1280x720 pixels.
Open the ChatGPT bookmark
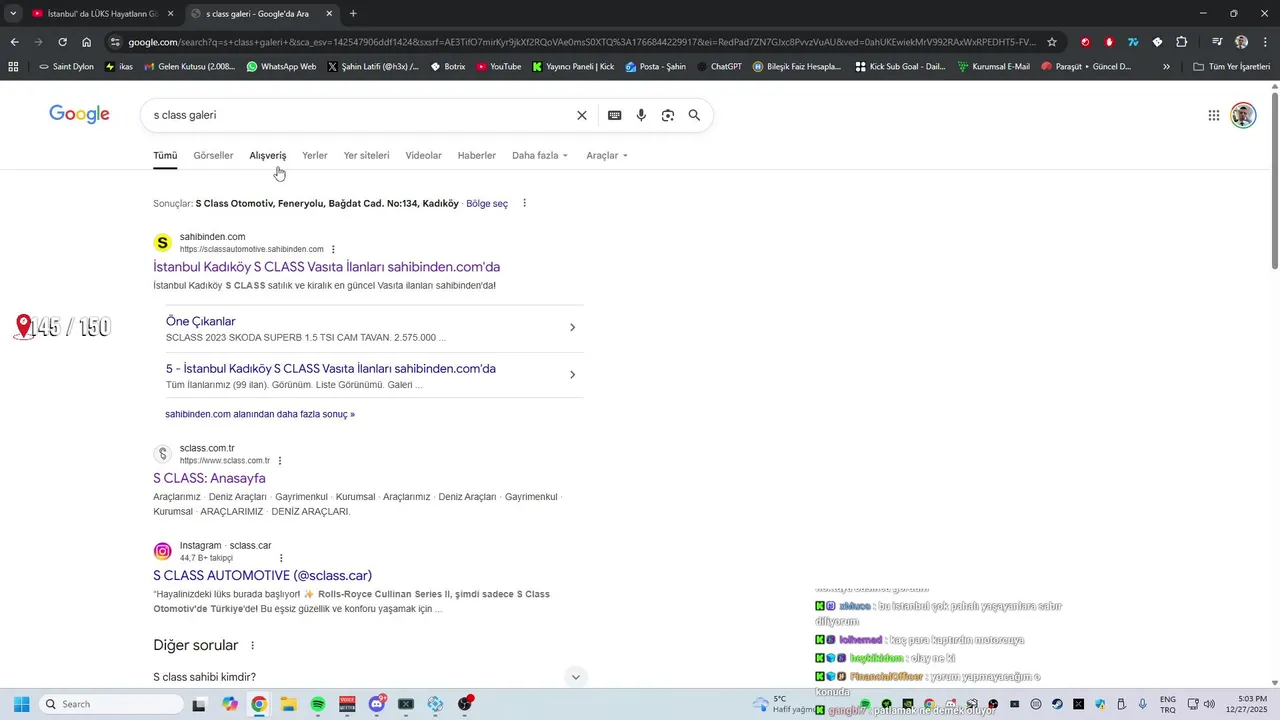tap(719, 67)
